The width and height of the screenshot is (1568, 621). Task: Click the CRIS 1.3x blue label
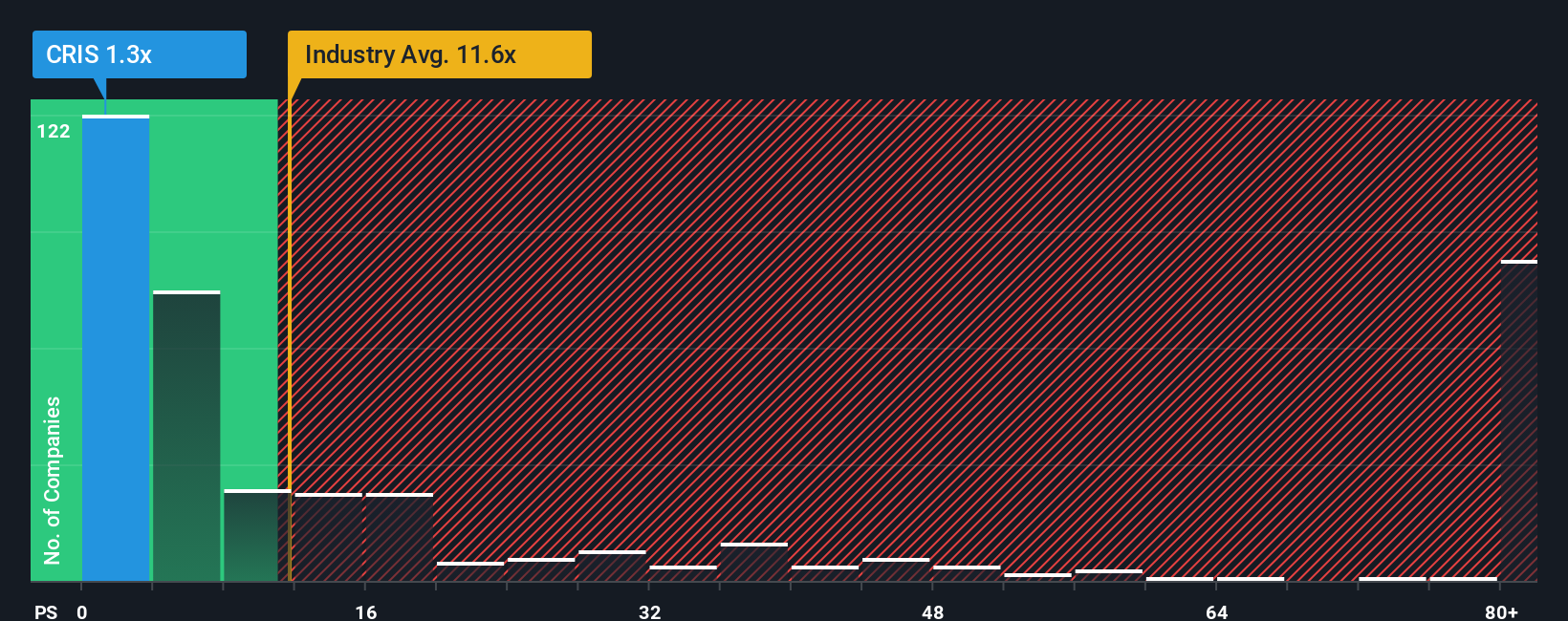point(140,54)
